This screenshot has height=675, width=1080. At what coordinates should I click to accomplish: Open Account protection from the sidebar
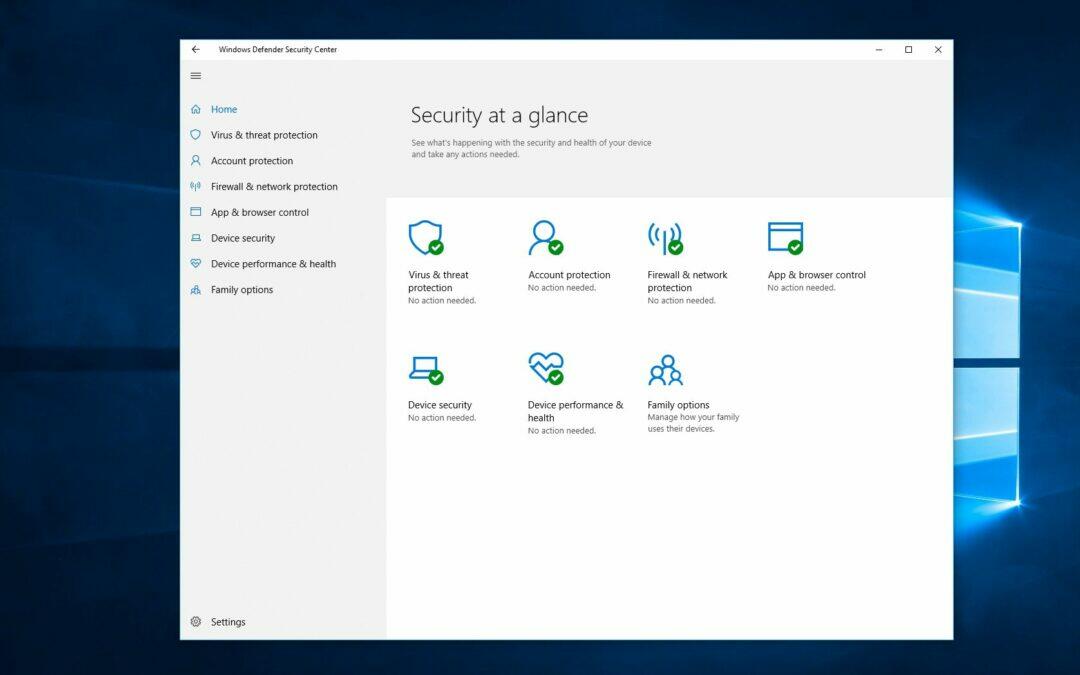(x=251, y=161)
